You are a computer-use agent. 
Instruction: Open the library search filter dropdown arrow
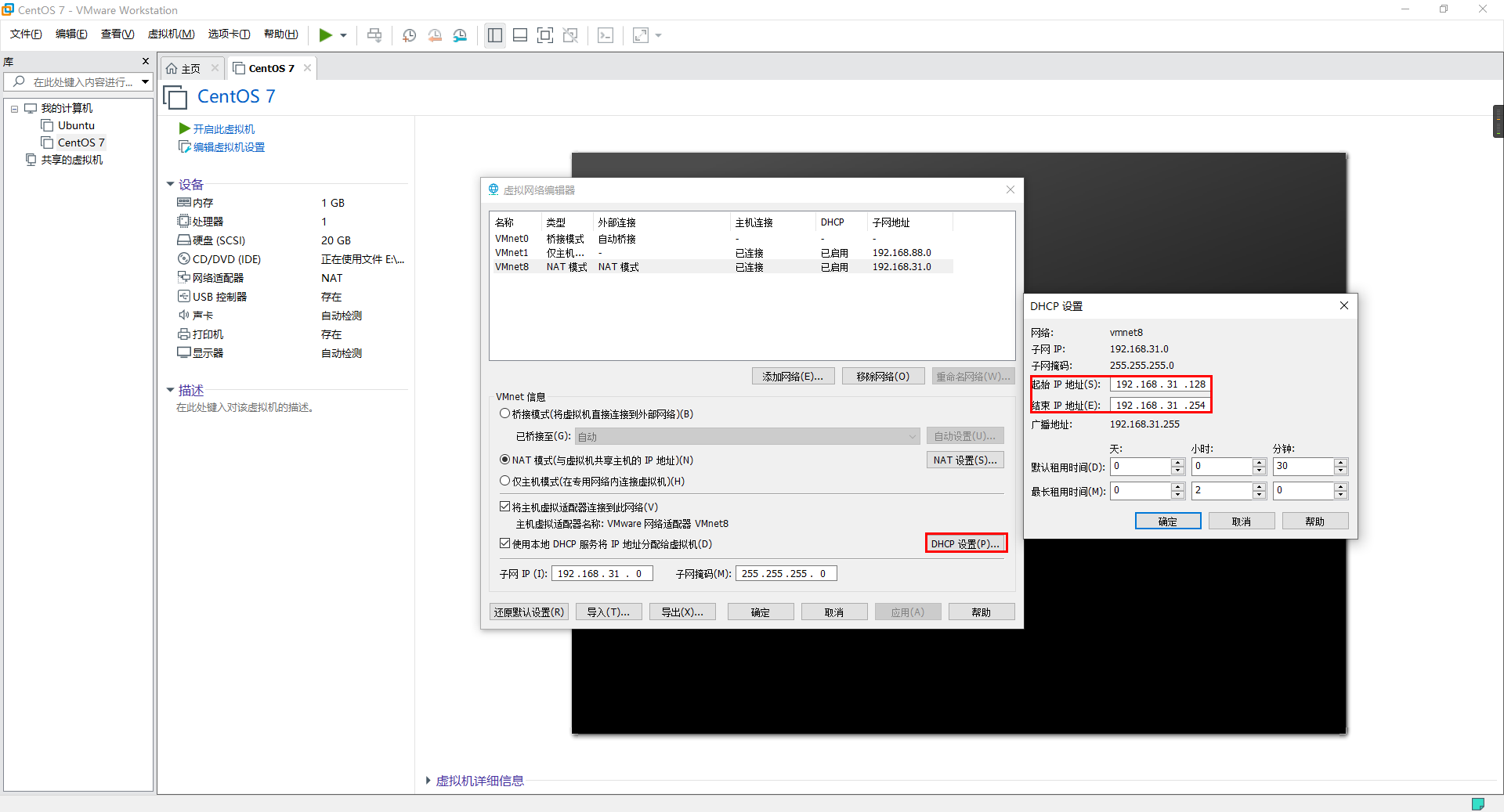(x=145, y=81)
